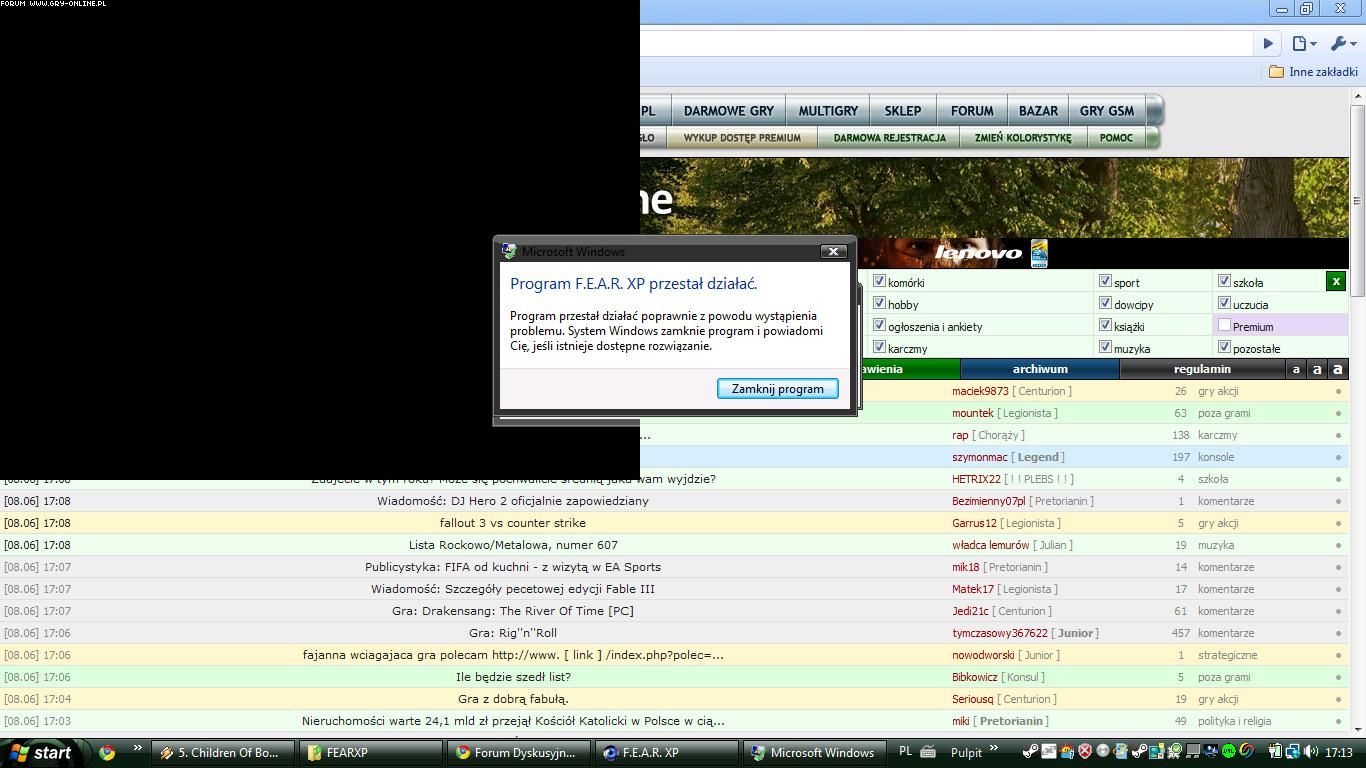
Task: Click the disc tray icon
Action: coord(1103,752)
